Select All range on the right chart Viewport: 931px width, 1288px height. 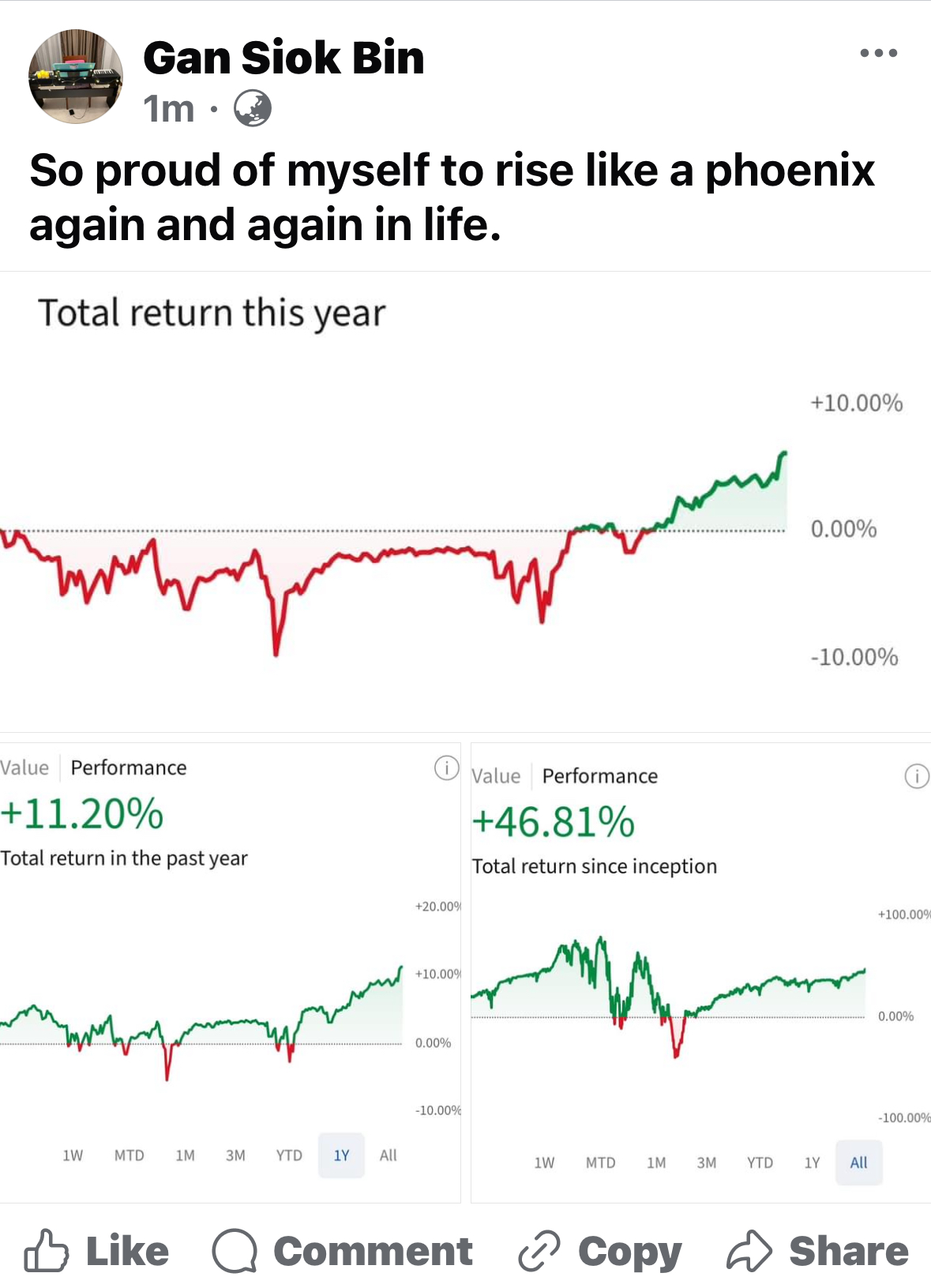tap(858, 1162)
